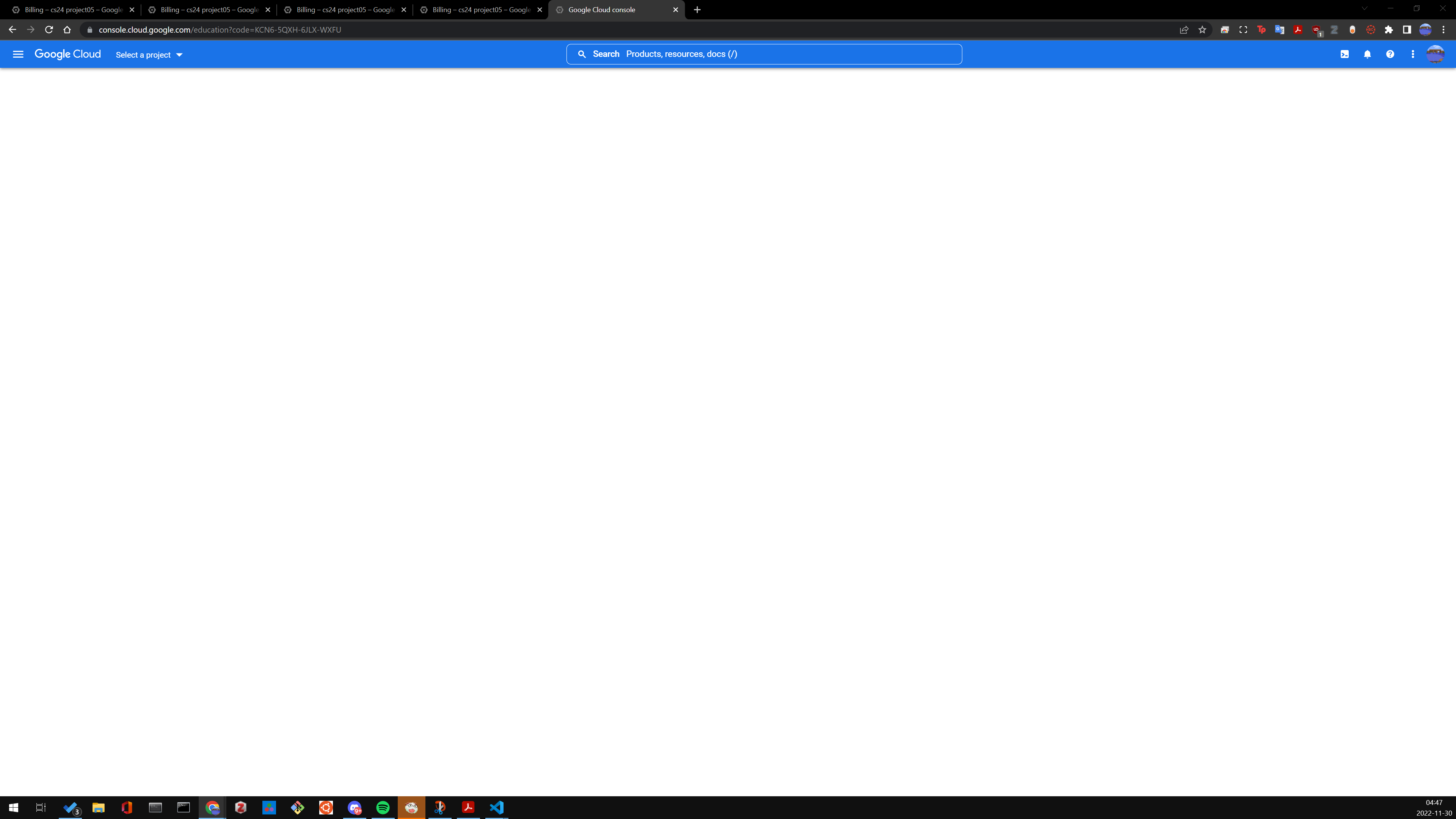Click the Google account avatar in console
The height and width of the screenshot is (819, 1456).
1435,54
